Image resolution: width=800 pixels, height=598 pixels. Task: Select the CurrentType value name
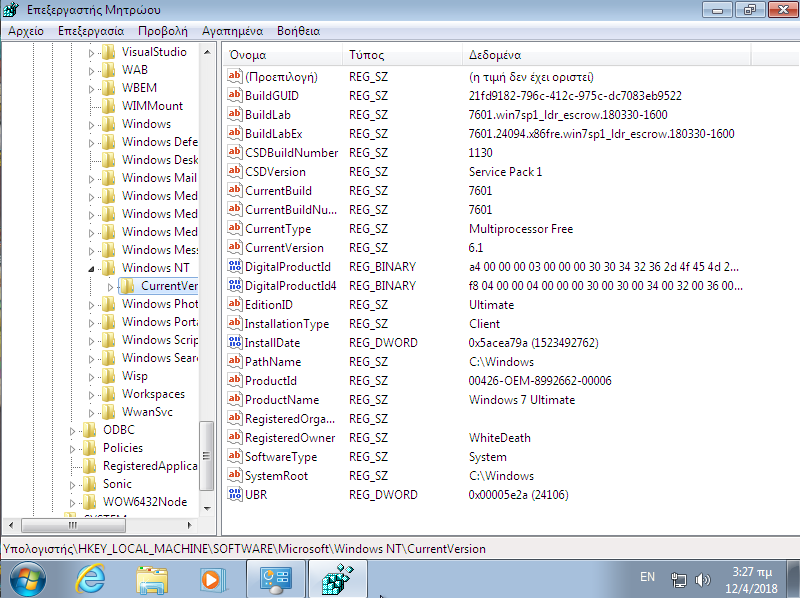coord(278,229)
